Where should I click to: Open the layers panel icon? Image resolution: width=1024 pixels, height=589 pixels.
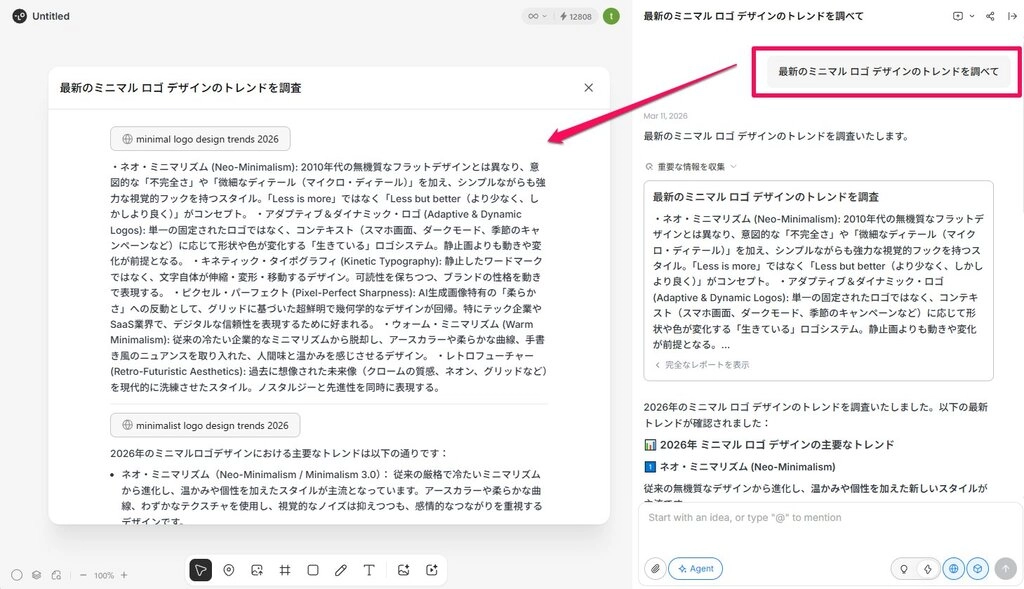tap(37, 575)
